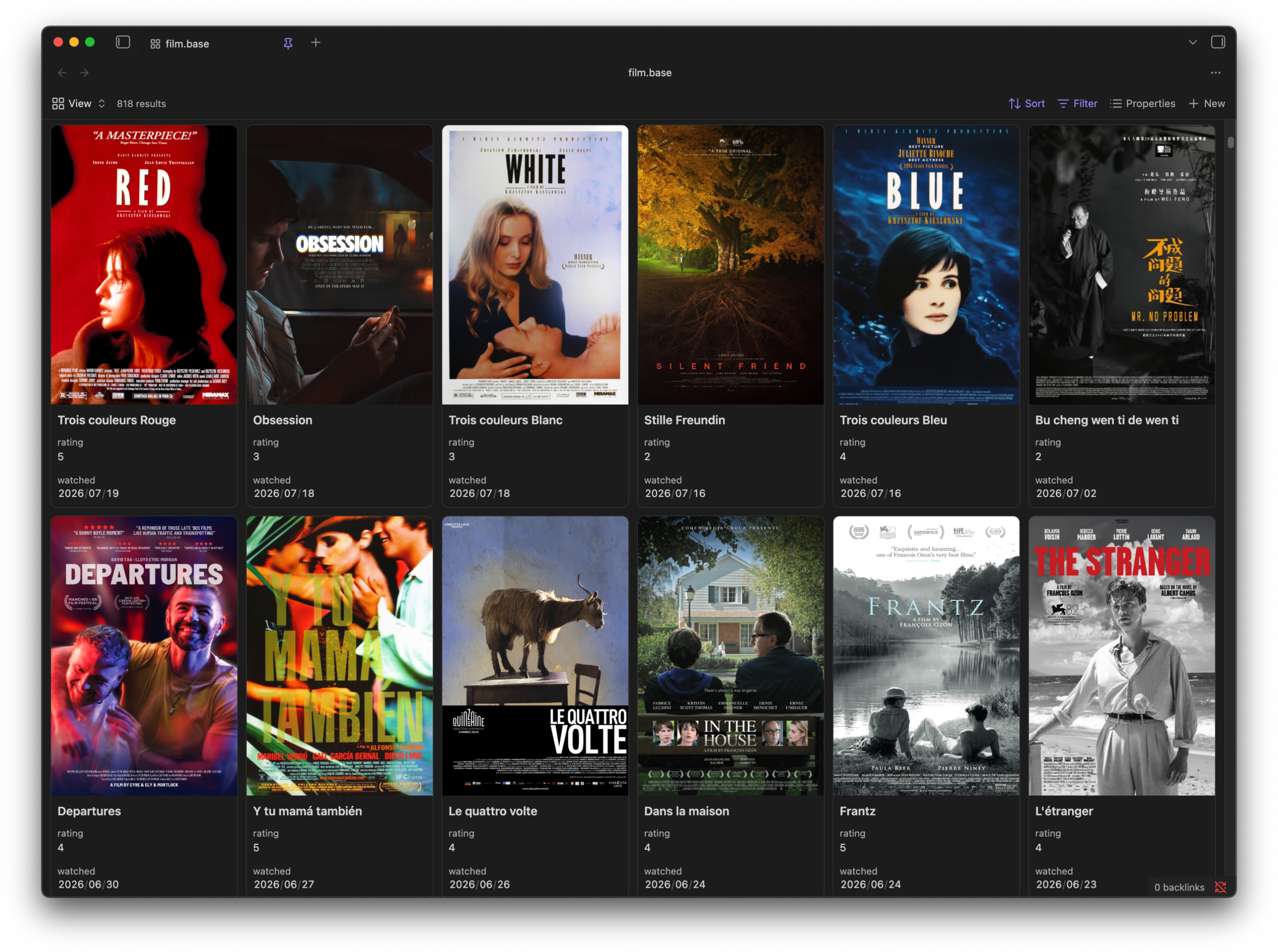Open the Filter options

click(1077, 104)
